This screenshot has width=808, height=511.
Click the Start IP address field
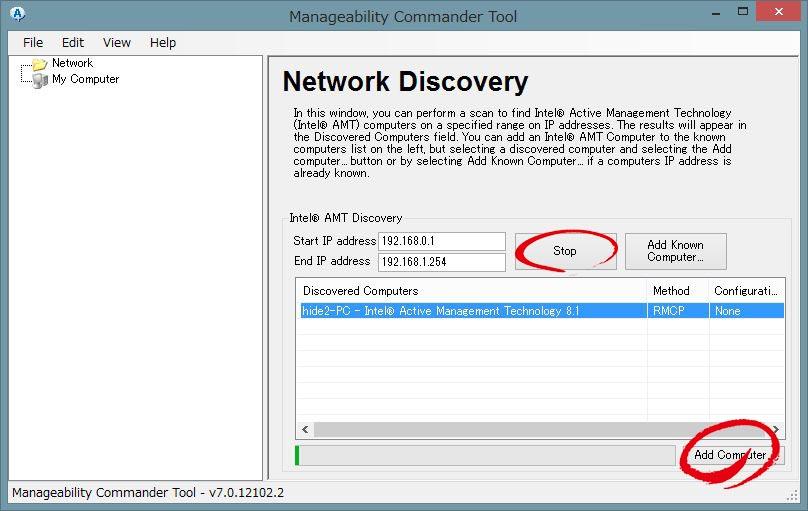(442, 241)
